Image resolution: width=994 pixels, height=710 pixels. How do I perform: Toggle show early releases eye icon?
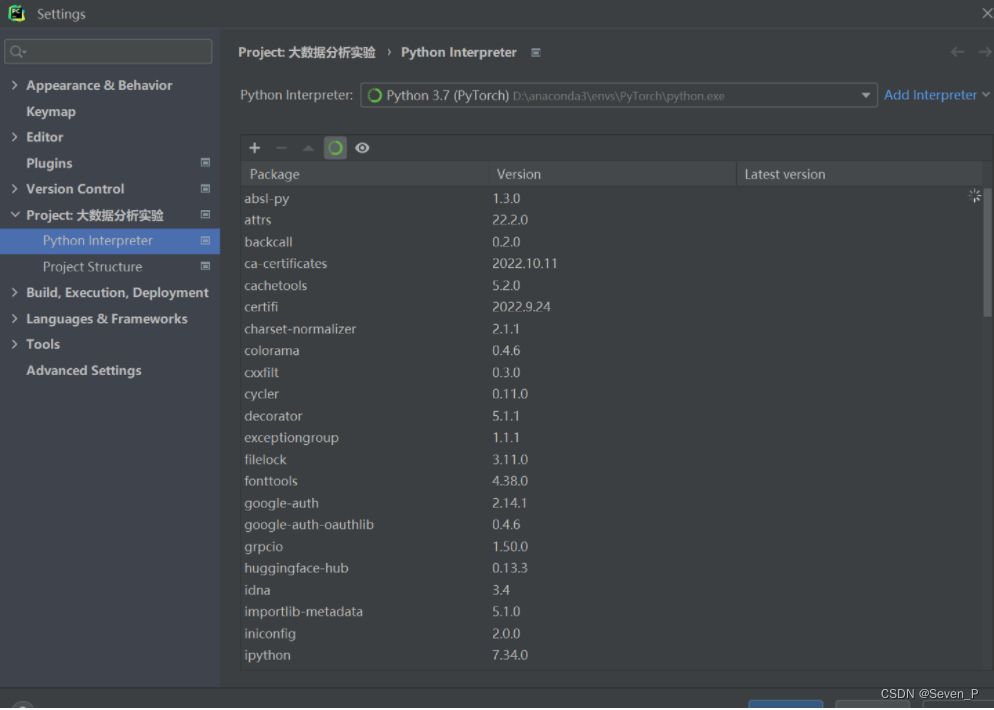coord(362,148)
